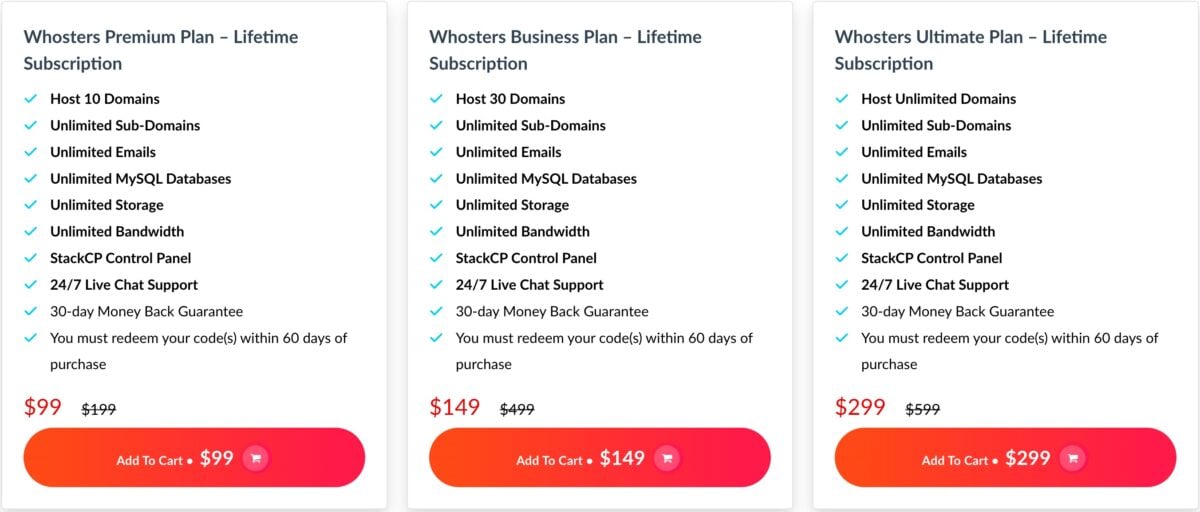
Task: Click checkmark beside Host 10 Domains
Action: point(31,99)
